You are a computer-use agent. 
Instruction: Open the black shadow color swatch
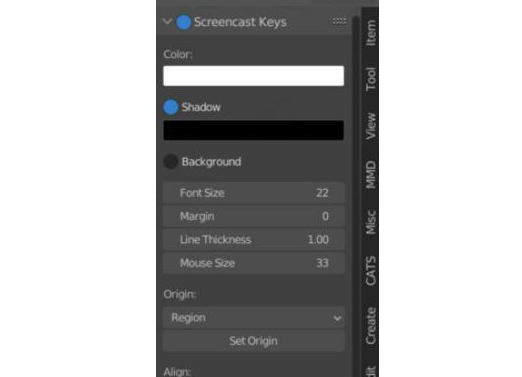pos(254,130)
